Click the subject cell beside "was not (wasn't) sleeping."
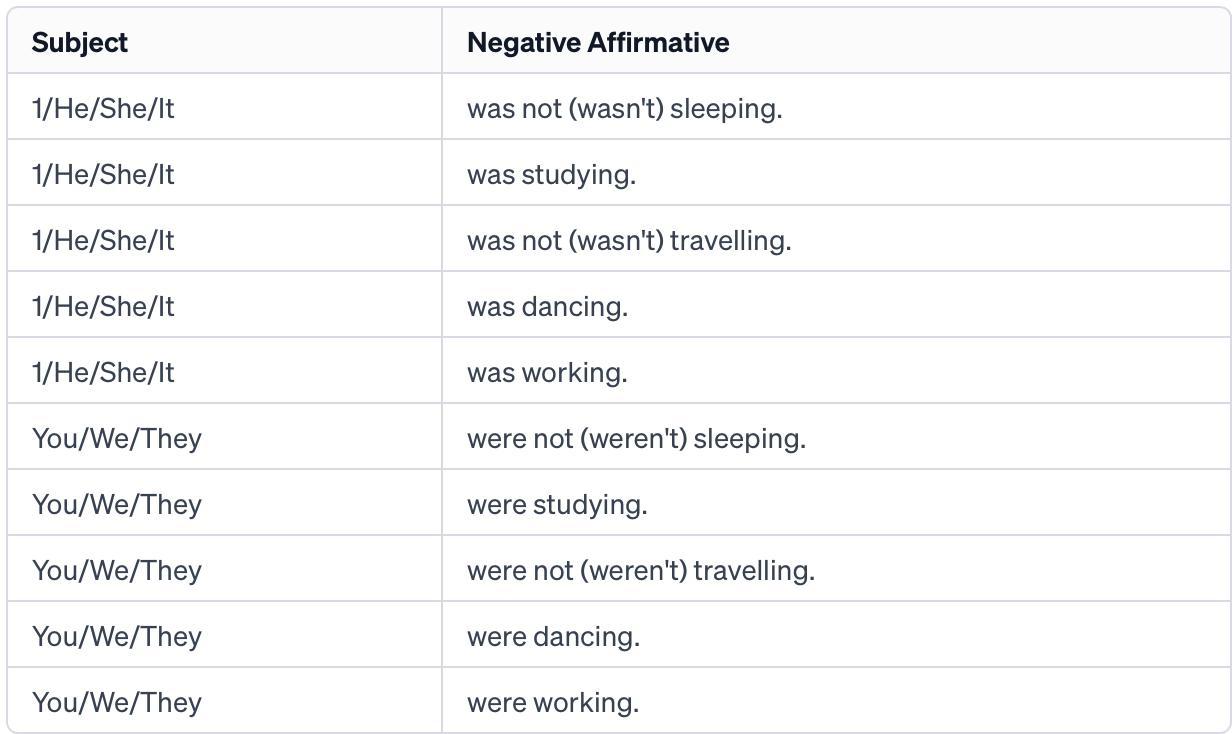This screenshot has width=1232, height=734. click(103, 108)
